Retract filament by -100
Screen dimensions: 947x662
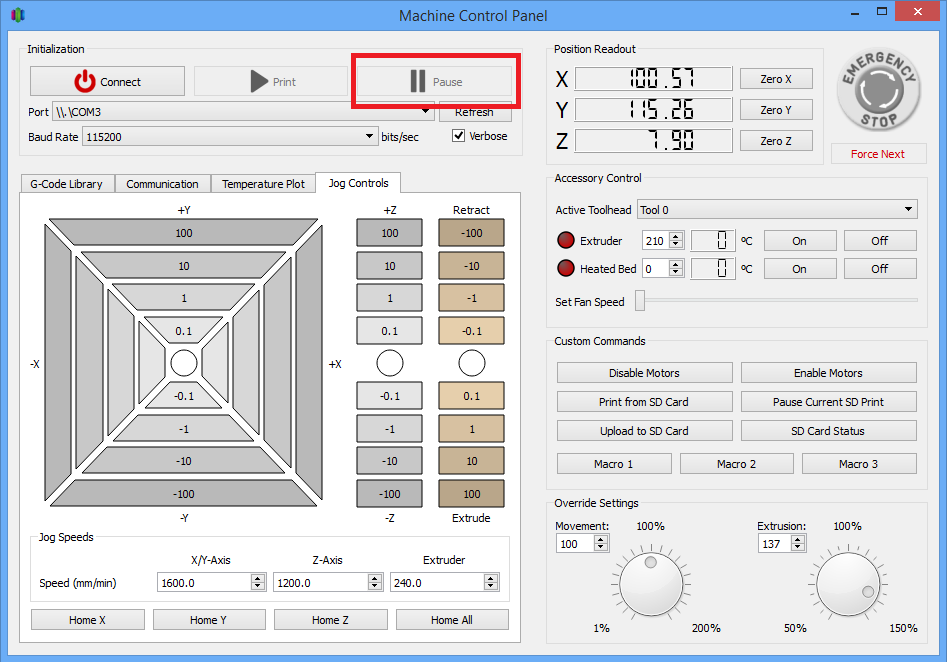471,233
